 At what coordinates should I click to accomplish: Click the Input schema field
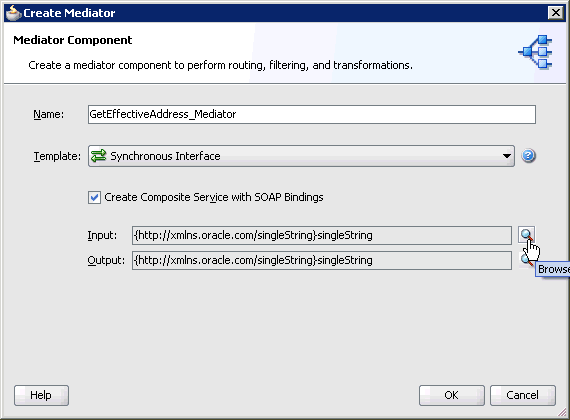[x=322, y=235]
